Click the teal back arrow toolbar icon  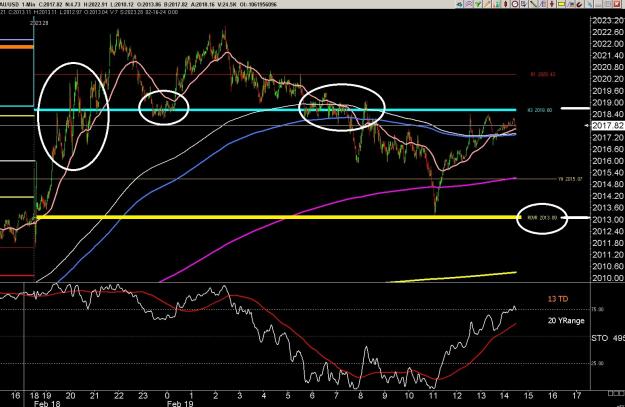(x=460, y=4)
